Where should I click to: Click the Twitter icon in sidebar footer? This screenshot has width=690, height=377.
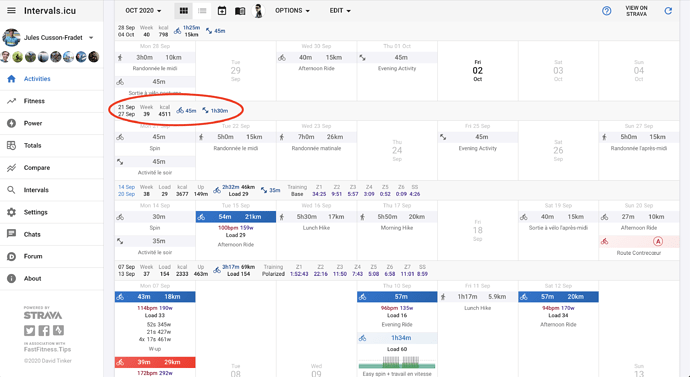(x=29, y=330)
